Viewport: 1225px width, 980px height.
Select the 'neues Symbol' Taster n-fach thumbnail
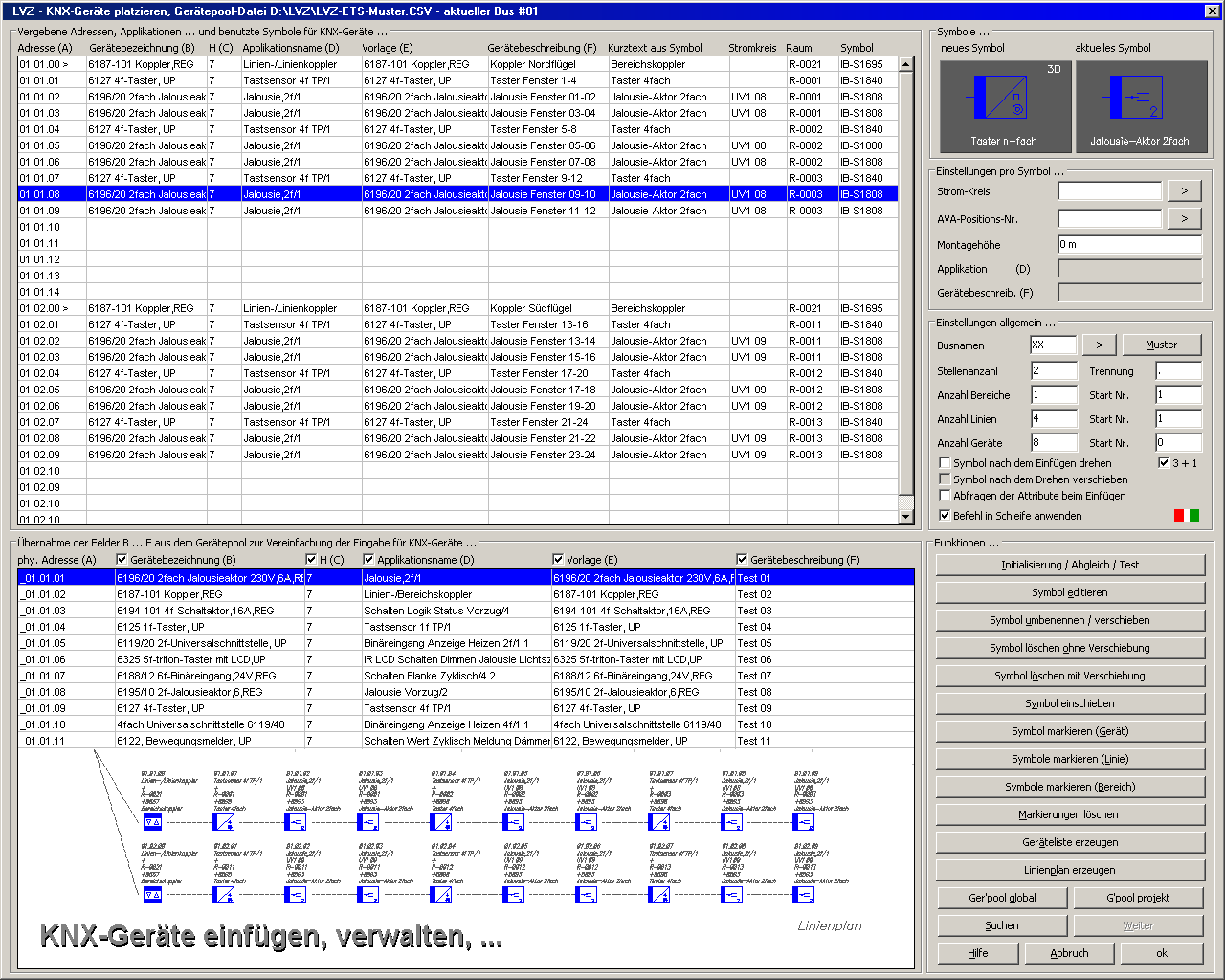pyautogui.click(x=1005, y=106)
